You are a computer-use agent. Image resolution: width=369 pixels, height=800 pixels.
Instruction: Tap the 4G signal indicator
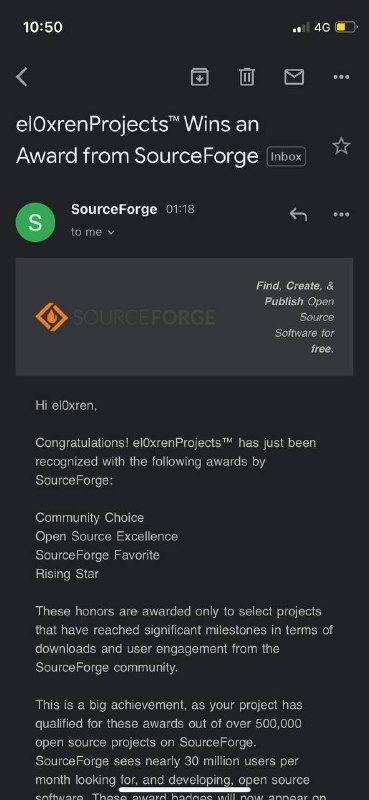[x=322, y=27]
